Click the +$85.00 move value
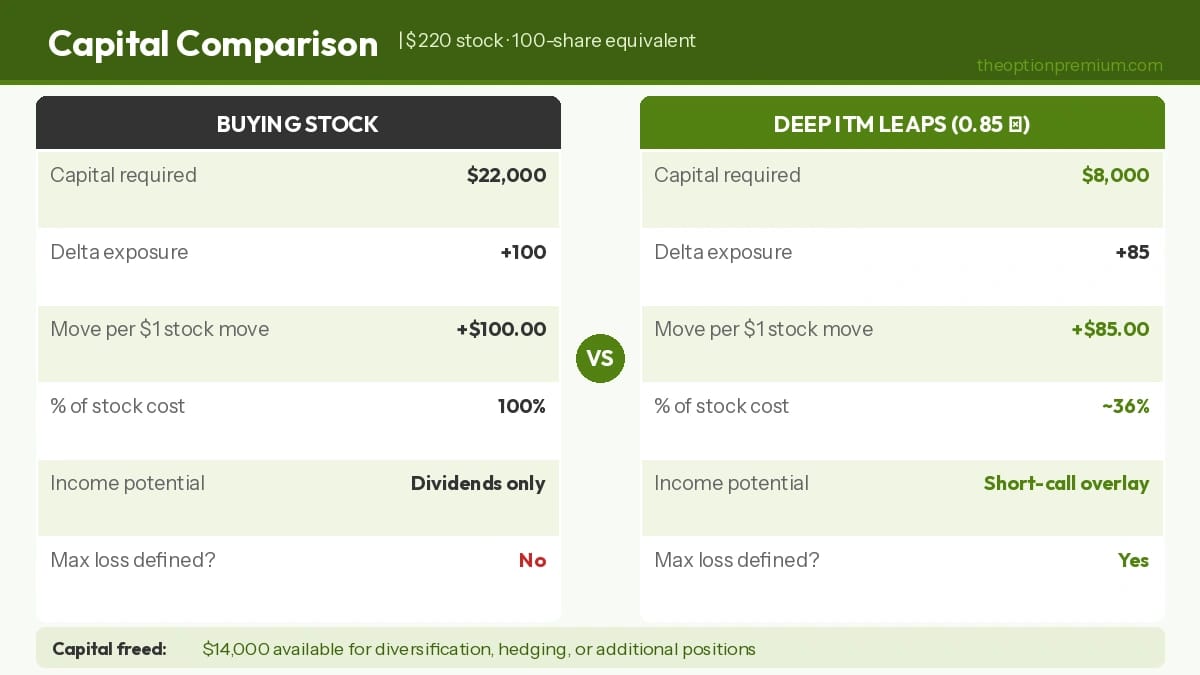 click(1110, 330)
